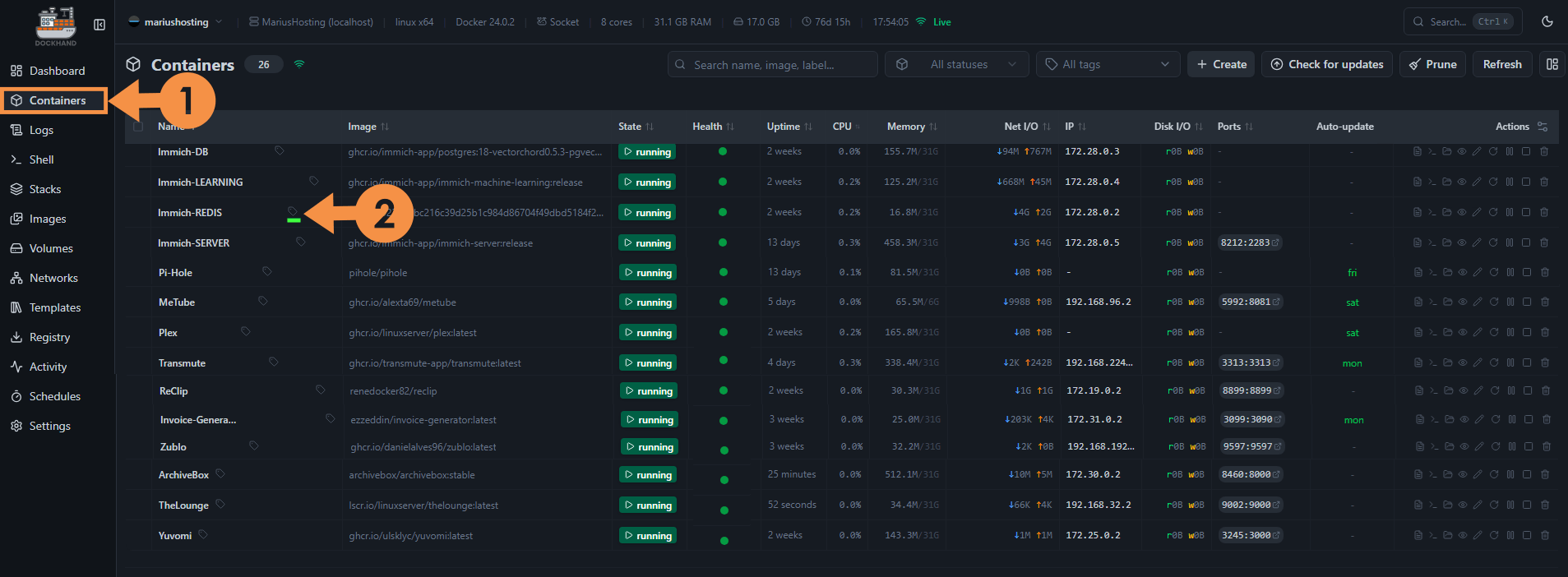Viewport: 1568px width, 577px height.
Task: Toggle dark mode moon icon
Action: [1547, 22]
